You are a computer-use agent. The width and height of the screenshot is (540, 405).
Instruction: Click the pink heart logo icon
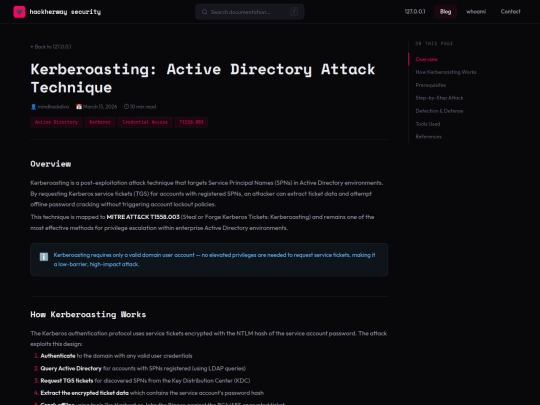(x=19, y=12)
